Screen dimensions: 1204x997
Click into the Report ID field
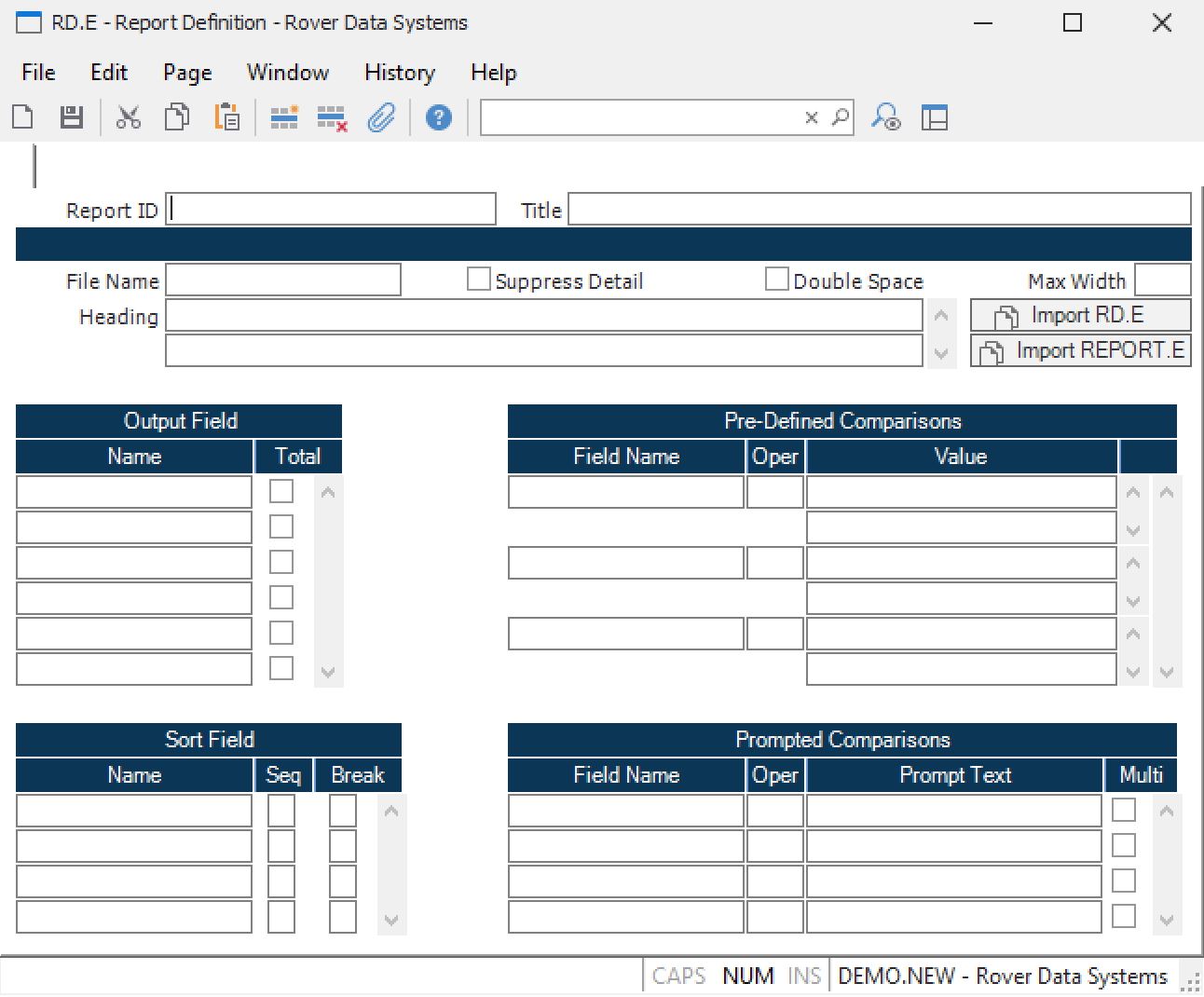[x=331, y=210]
